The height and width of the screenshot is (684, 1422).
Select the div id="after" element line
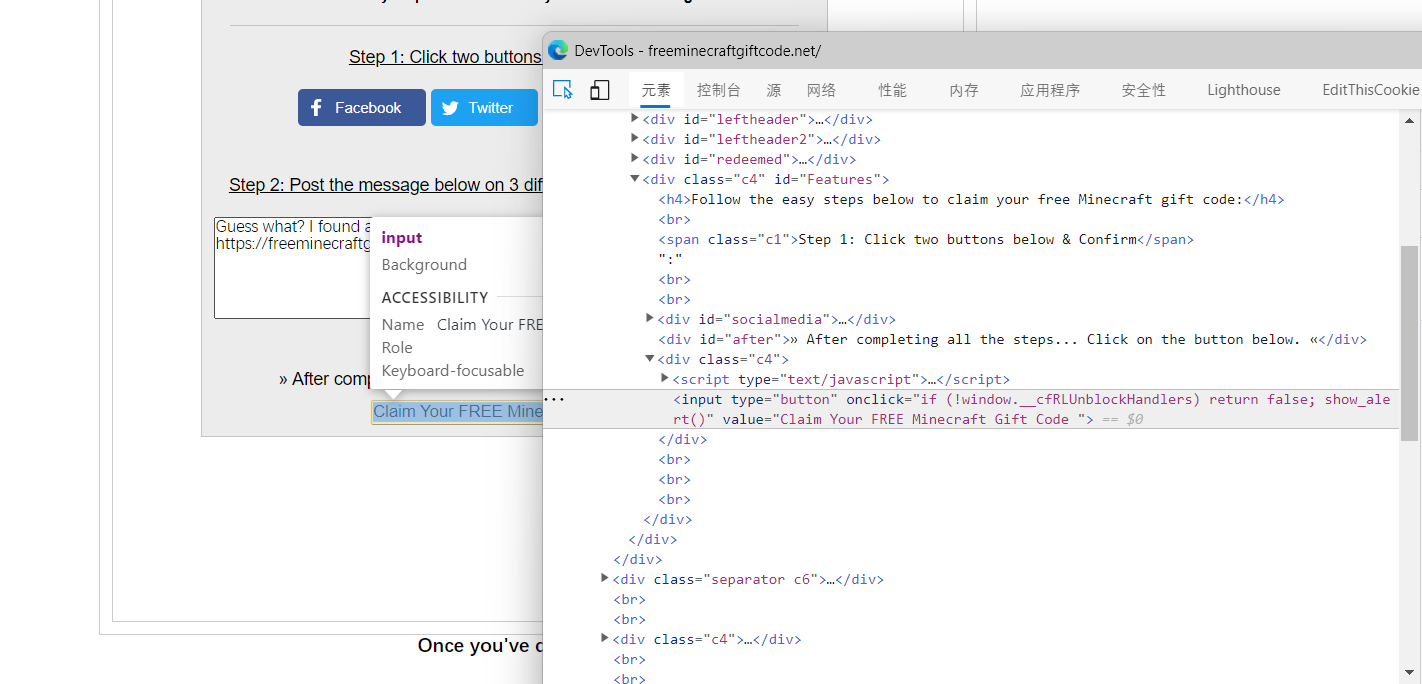[1012, 339]
